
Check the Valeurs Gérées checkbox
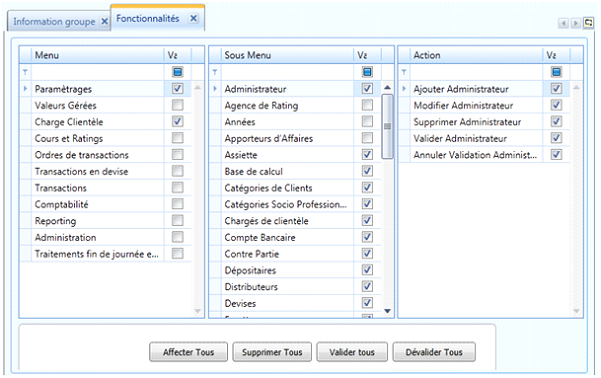click(x=177, y=105)
